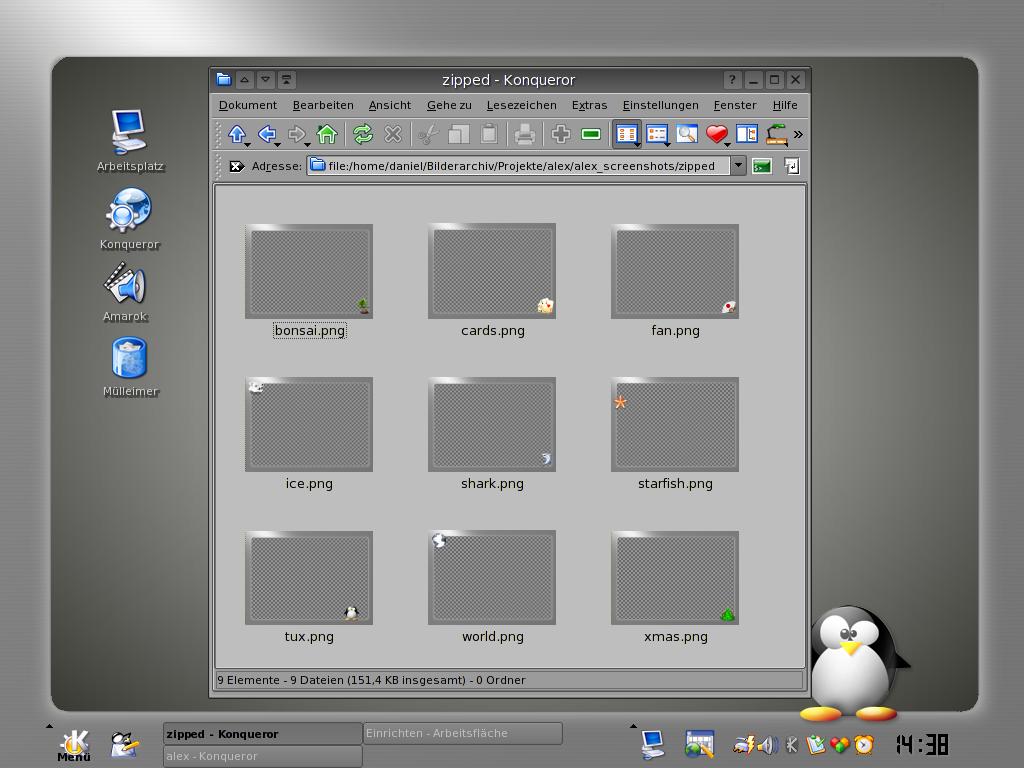This screenshot has height=768, width=1024.
Task: Switch to 'Einrichten - Arbeitsfläche' taskbar entry
Action: pyautogui.click(x=462, y=733)
